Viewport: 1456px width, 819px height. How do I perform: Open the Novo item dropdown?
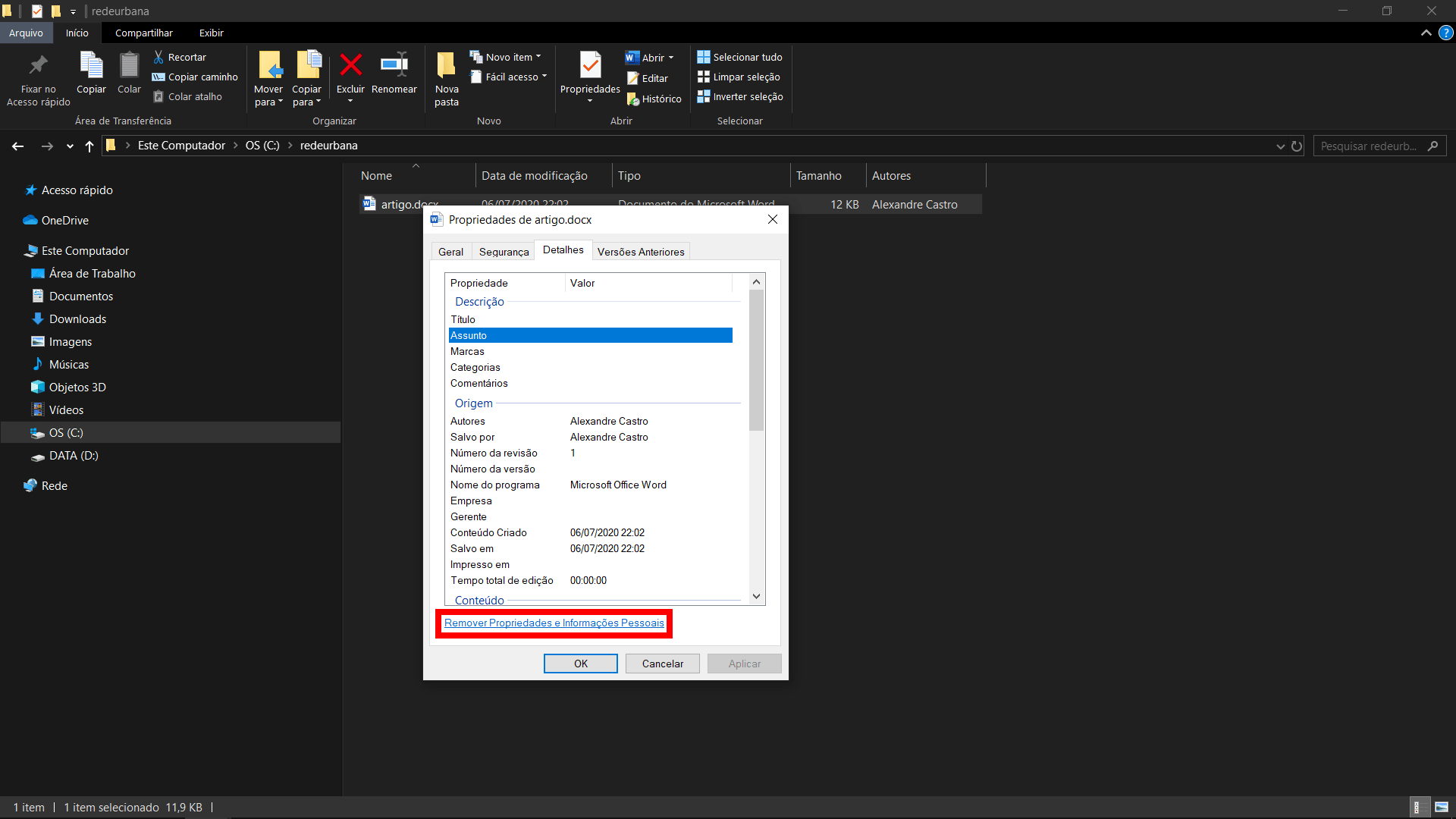[538, 57]
